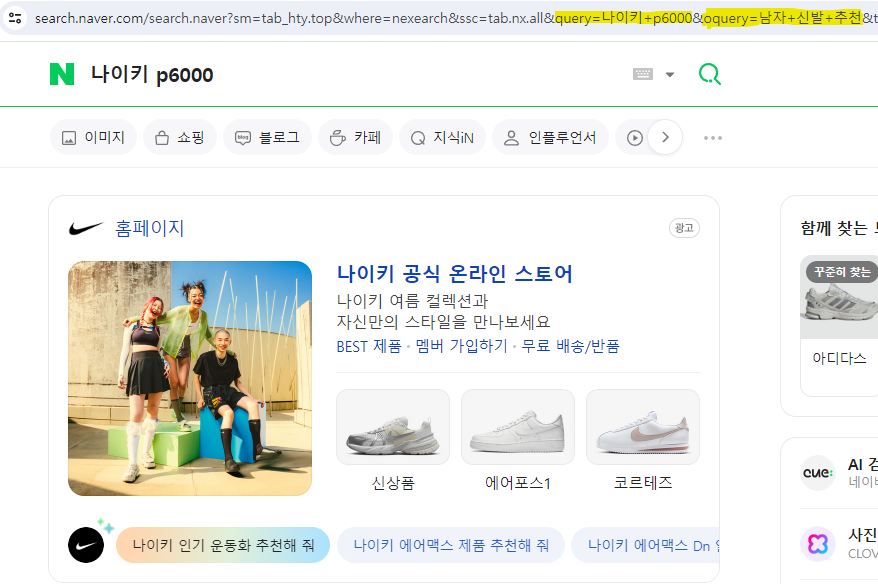This screenshot has height=584, width=878.
Task: Switch to the 블로그 tab
Action: (x=267, y=137)
